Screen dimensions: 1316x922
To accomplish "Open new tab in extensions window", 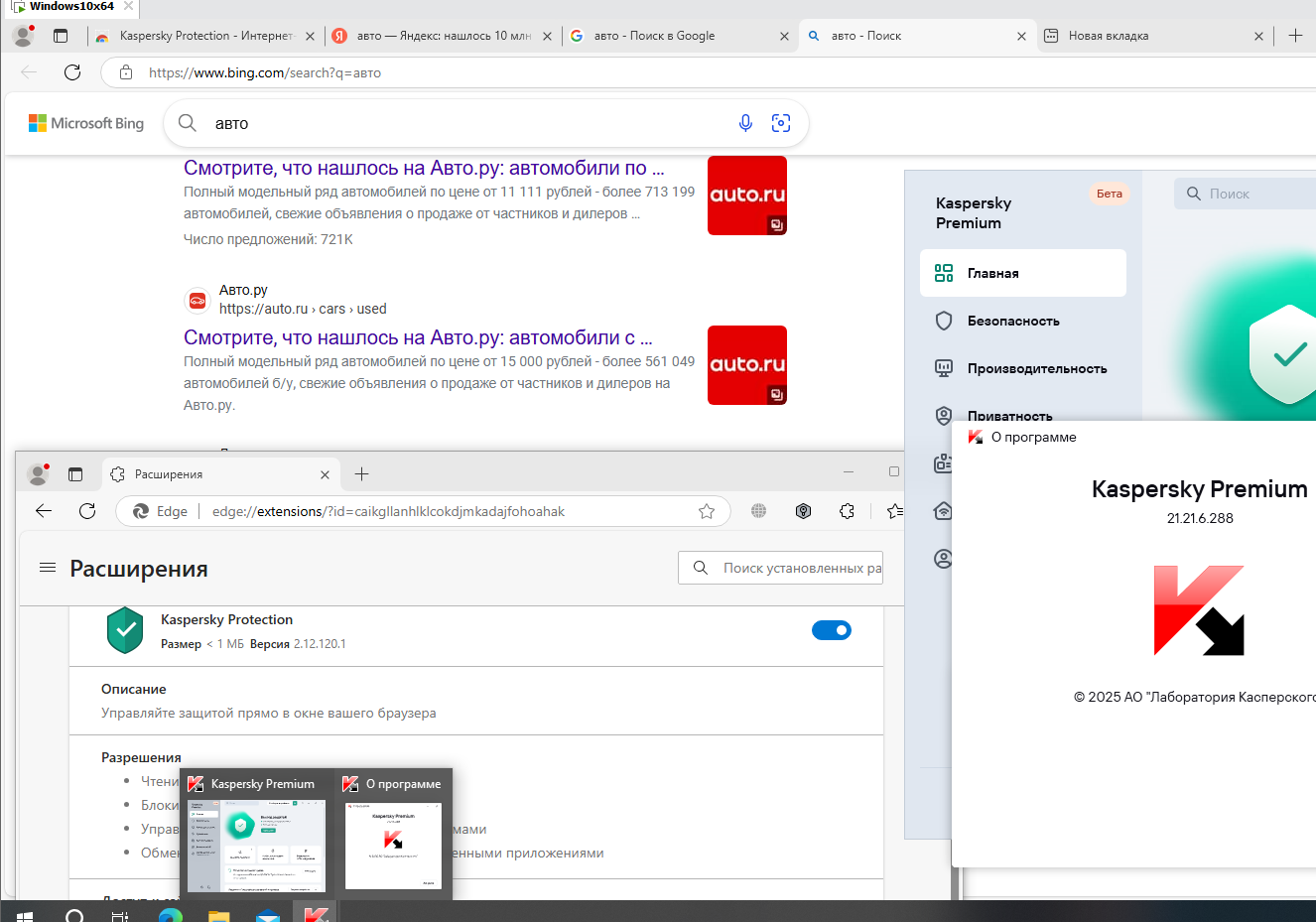I will pos(362,474).
